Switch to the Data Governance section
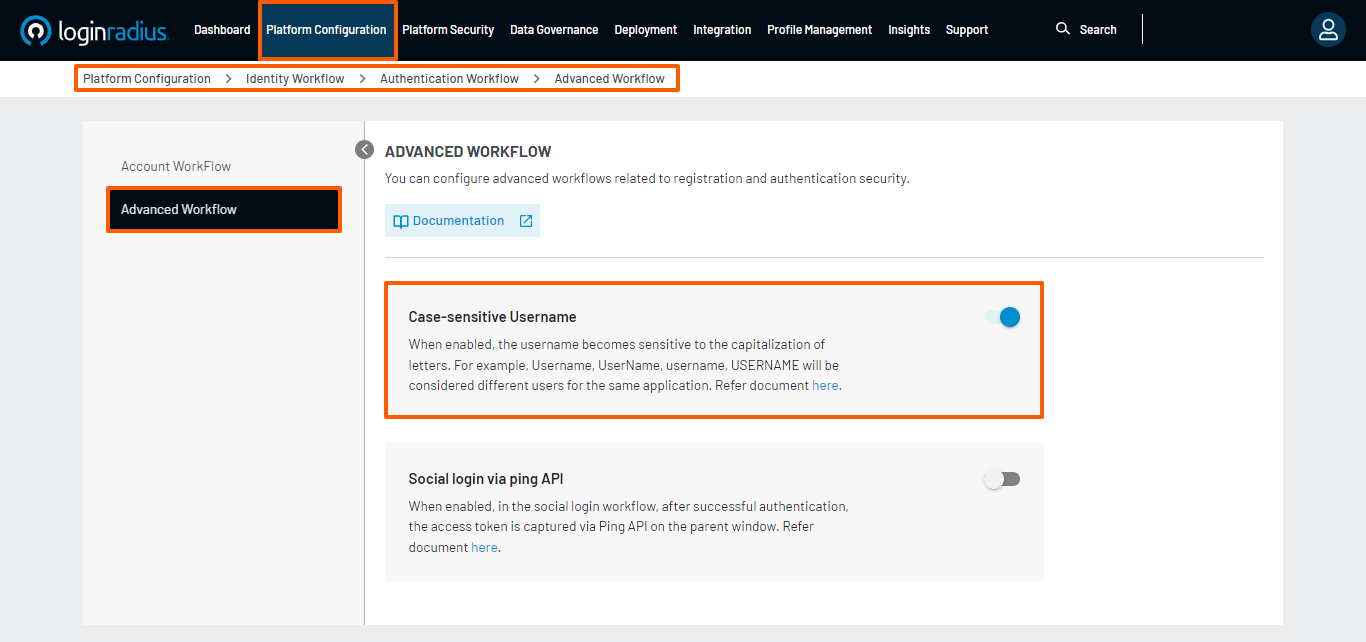 554,29
